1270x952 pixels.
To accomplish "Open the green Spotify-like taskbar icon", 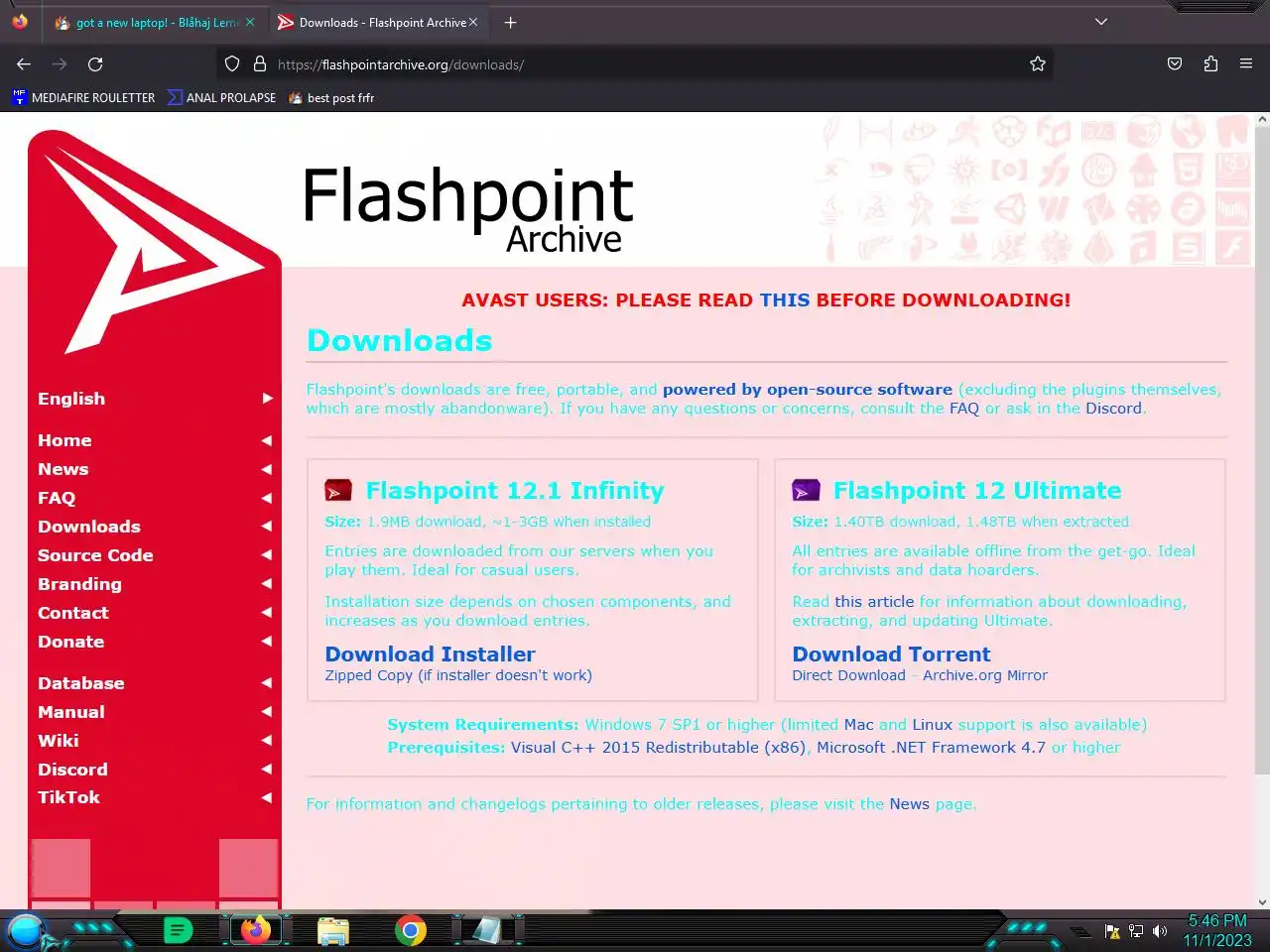I will 178,930.
